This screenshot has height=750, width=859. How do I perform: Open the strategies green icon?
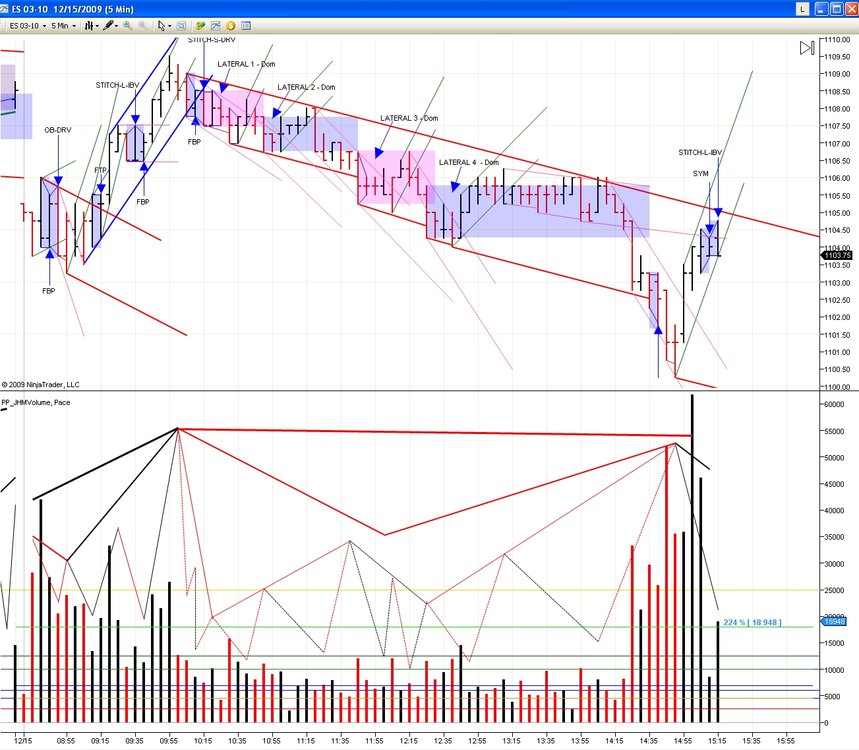(200, 26)
